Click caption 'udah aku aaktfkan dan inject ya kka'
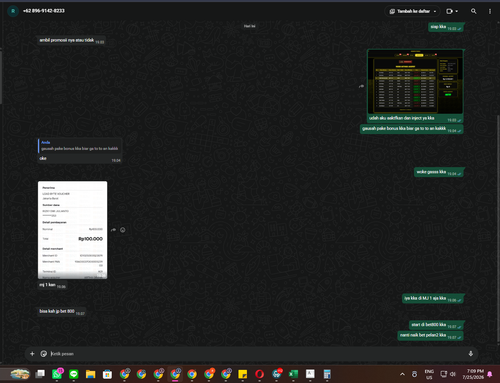The height and width of the screenshot is (383, 500). (402, 118)
